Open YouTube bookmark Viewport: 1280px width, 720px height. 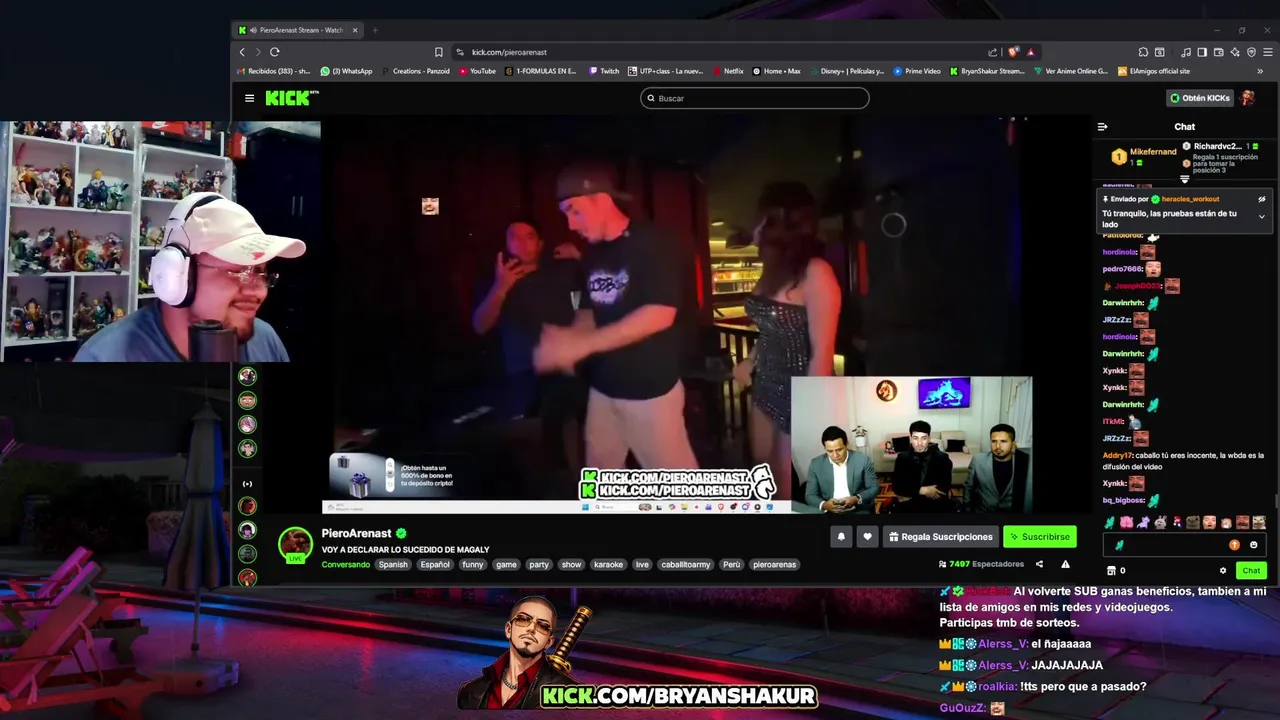(476, 71)
